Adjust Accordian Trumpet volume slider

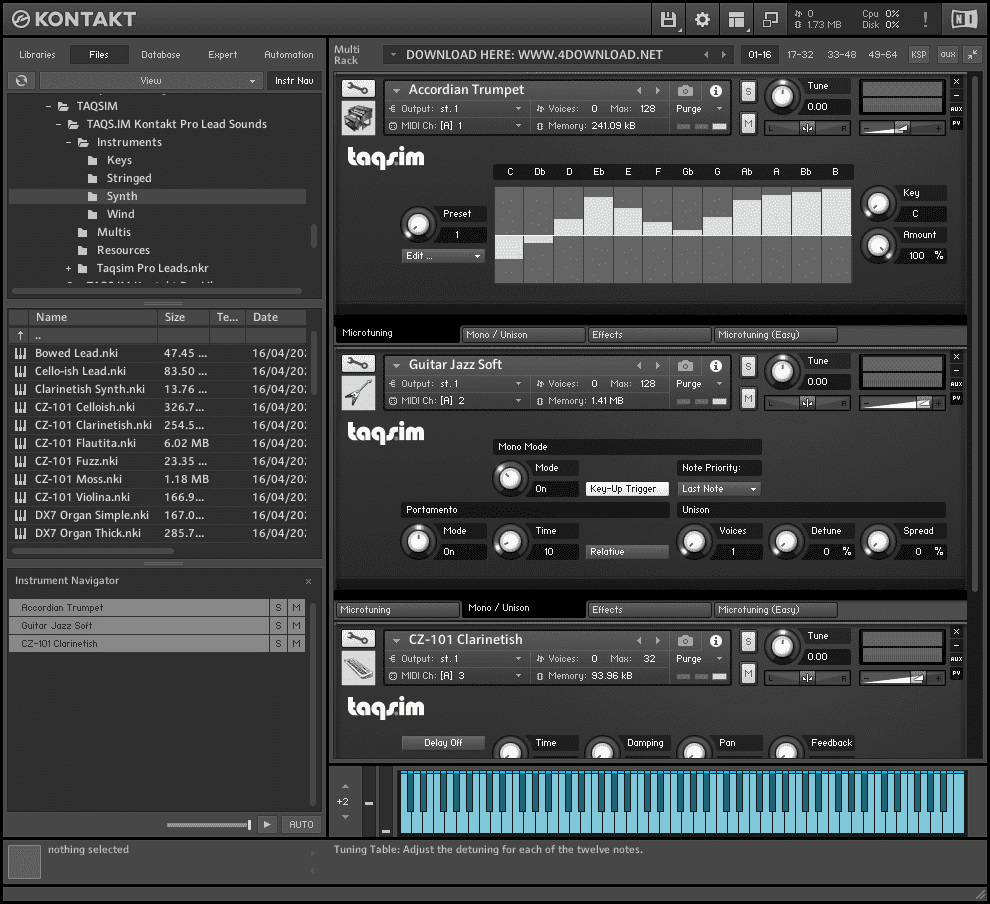(901, 128)
